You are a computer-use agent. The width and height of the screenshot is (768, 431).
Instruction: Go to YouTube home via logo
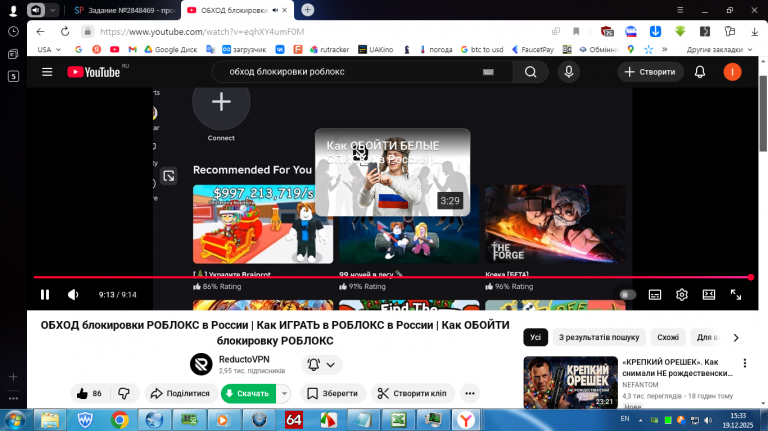[94, 72]
